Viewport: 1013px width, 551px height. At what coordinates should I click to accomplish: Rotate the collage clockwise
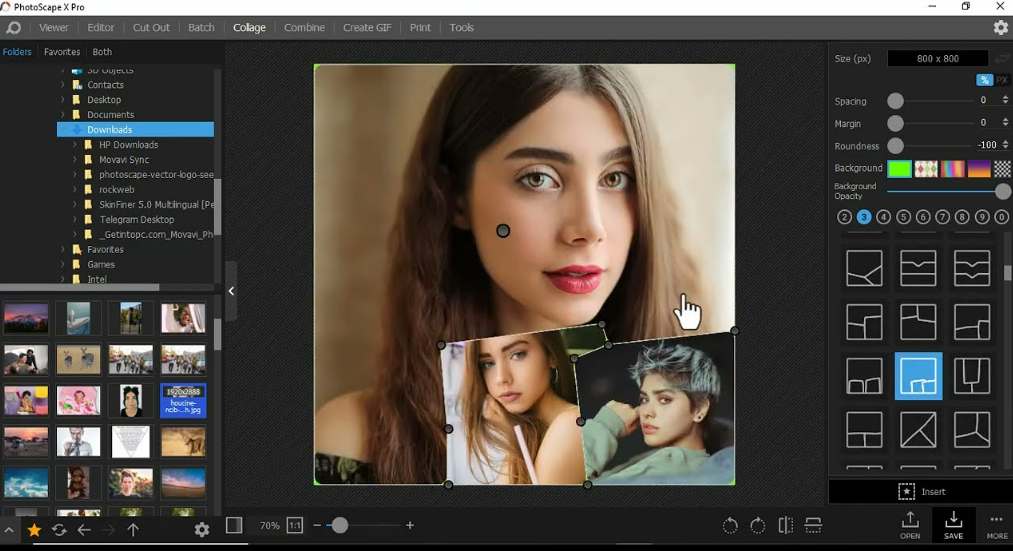[x=758, y=526]
